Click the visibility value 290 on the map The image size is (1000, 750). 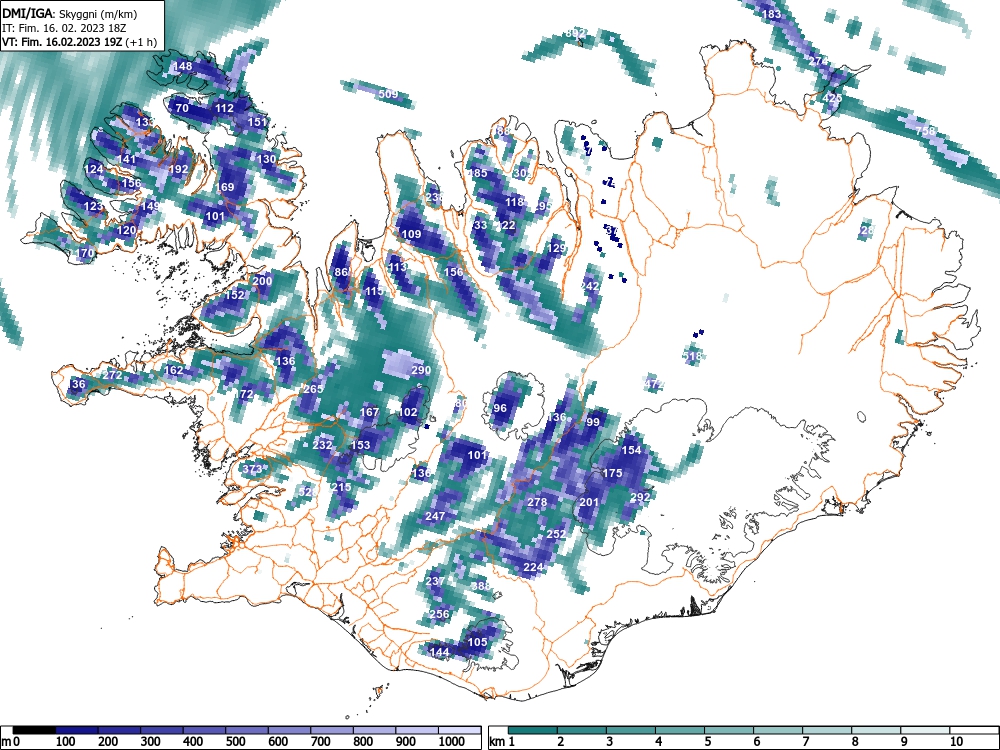[422, 371]
